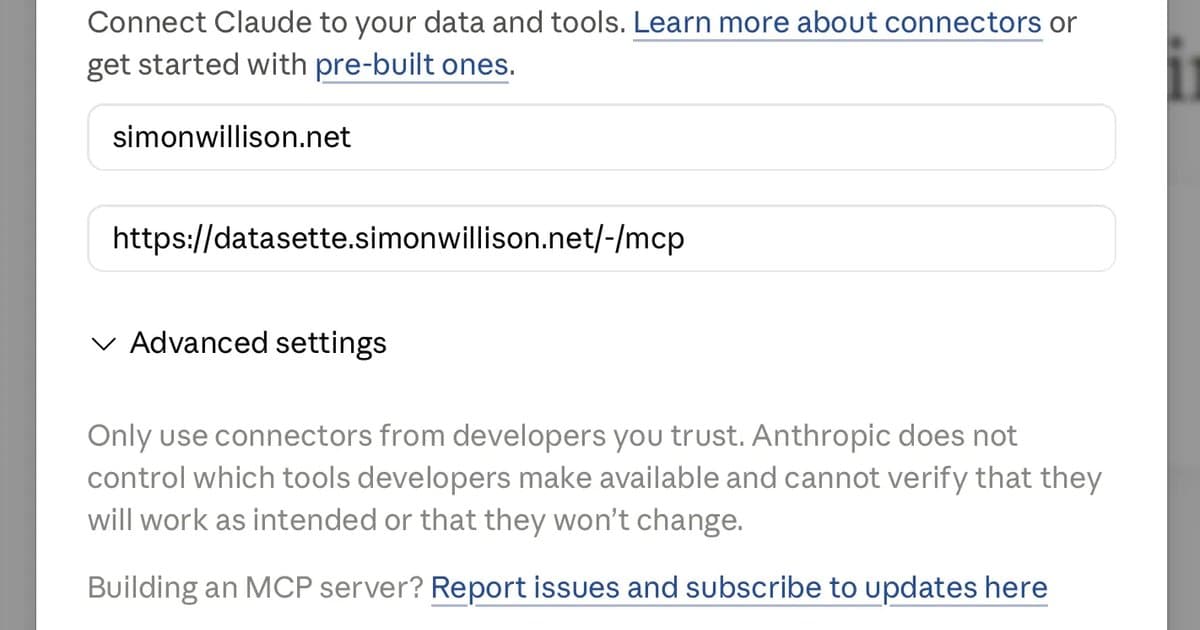Focus the simonwillison.net name field

601,137
